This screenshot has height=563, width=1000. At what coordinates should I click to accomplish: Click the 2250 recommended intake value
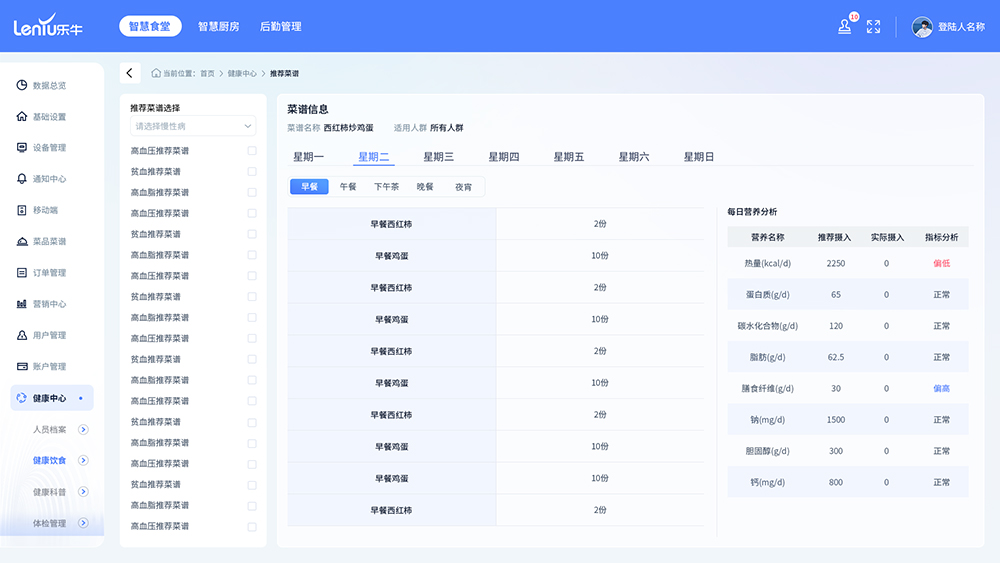(835, 263)
